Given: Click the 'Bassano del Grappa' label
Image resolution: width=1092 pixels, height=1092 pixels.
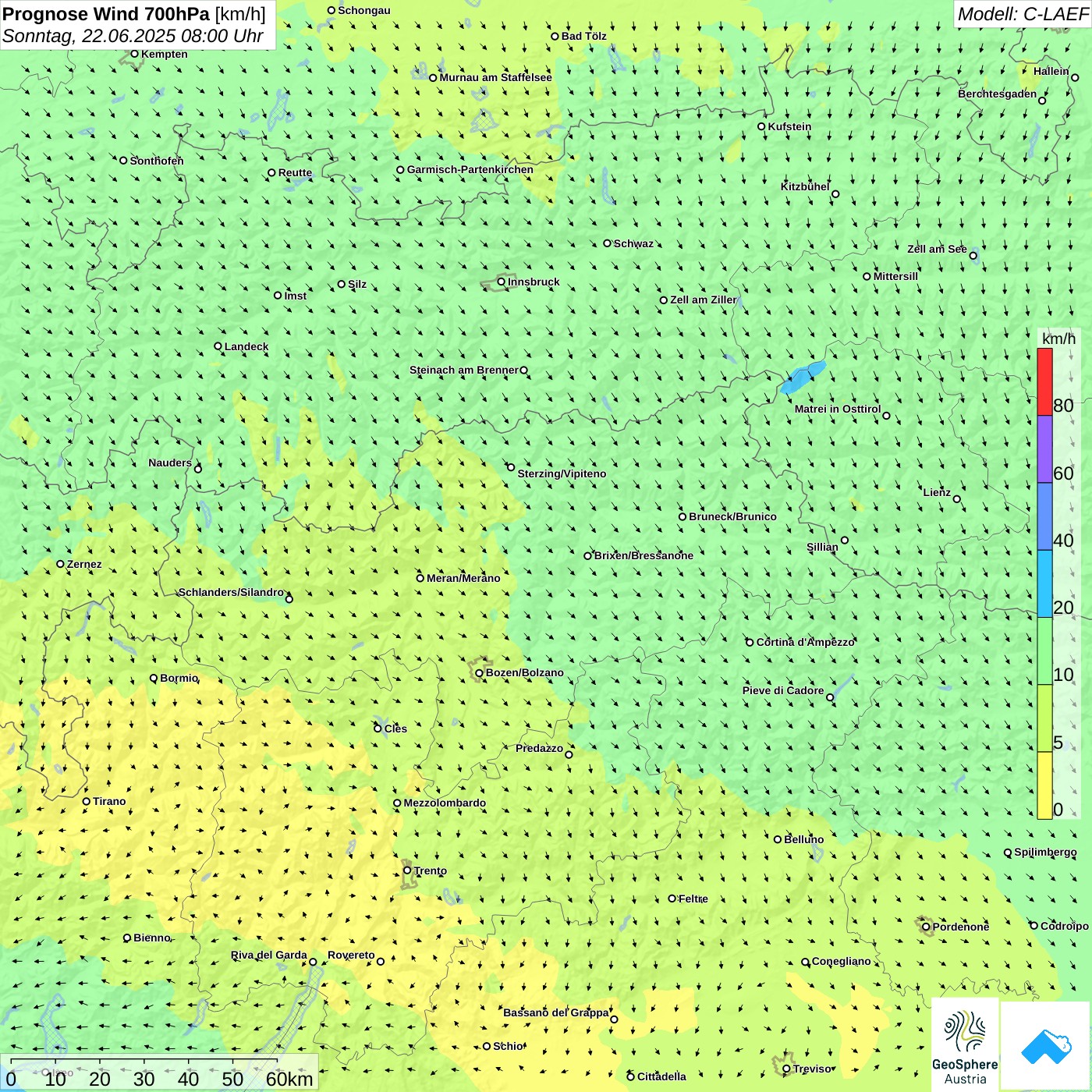Looking at the screenshot, I should (555, 1012).
